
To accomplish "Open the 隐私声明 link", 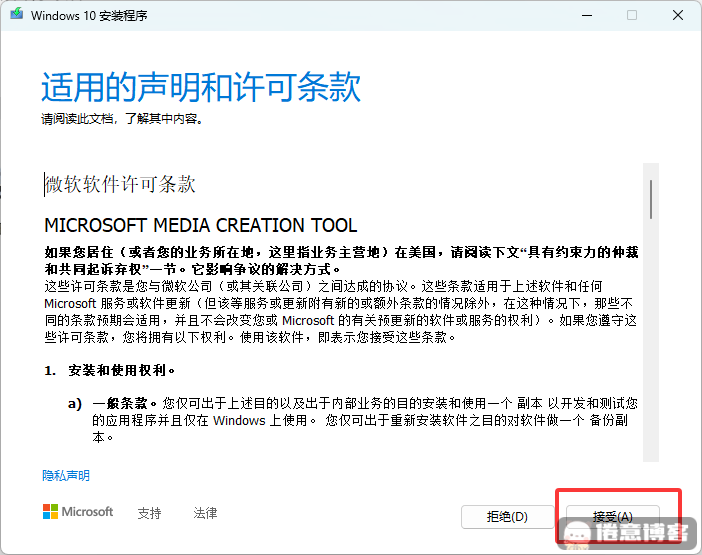I will [66, 476].
